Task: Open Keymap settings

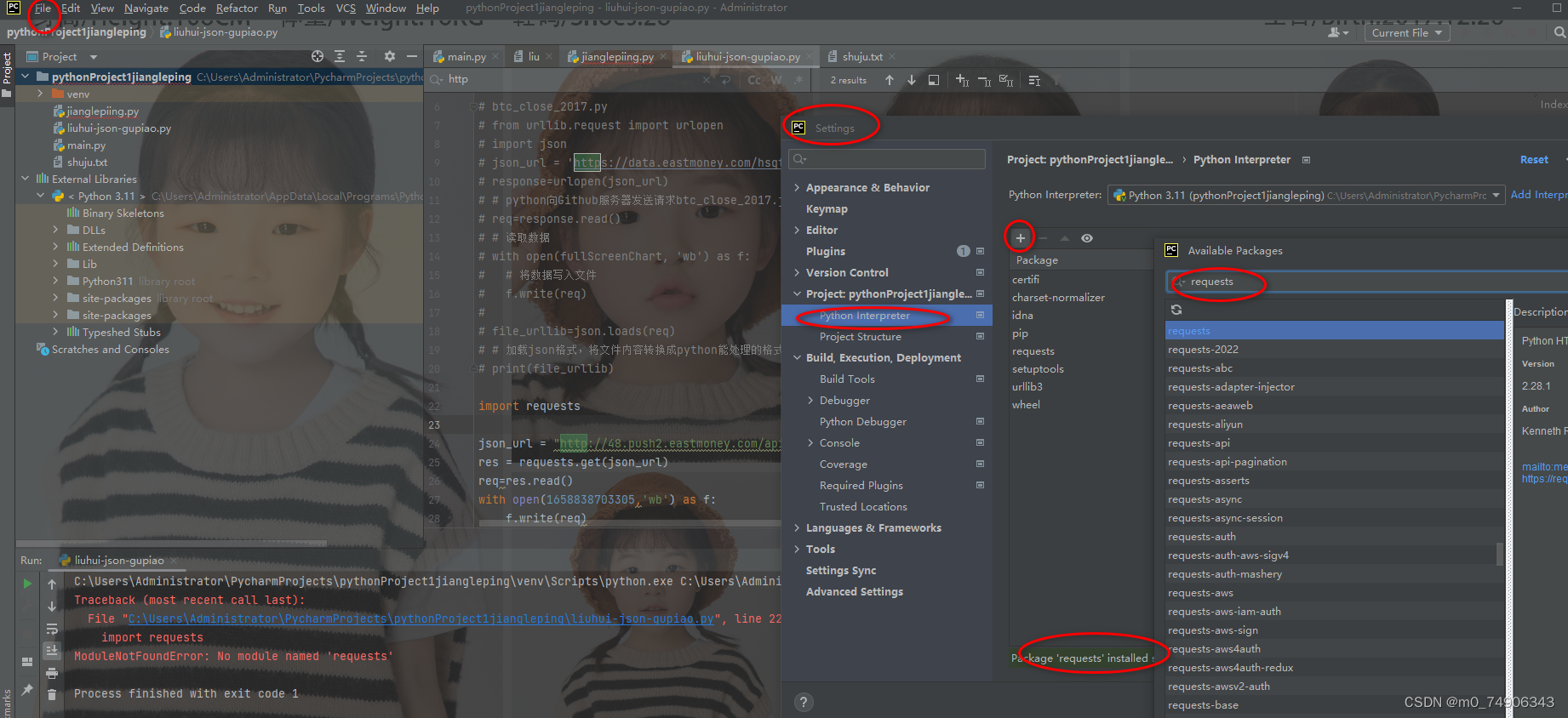Action: pyautogui.click(x=827, y=208)
